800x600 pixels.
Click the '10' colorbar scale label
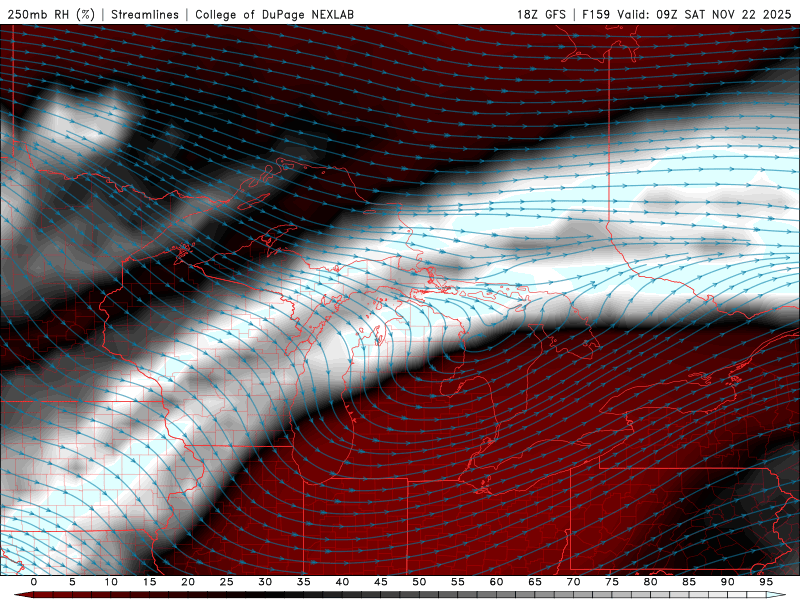click(x=111, y=582)
